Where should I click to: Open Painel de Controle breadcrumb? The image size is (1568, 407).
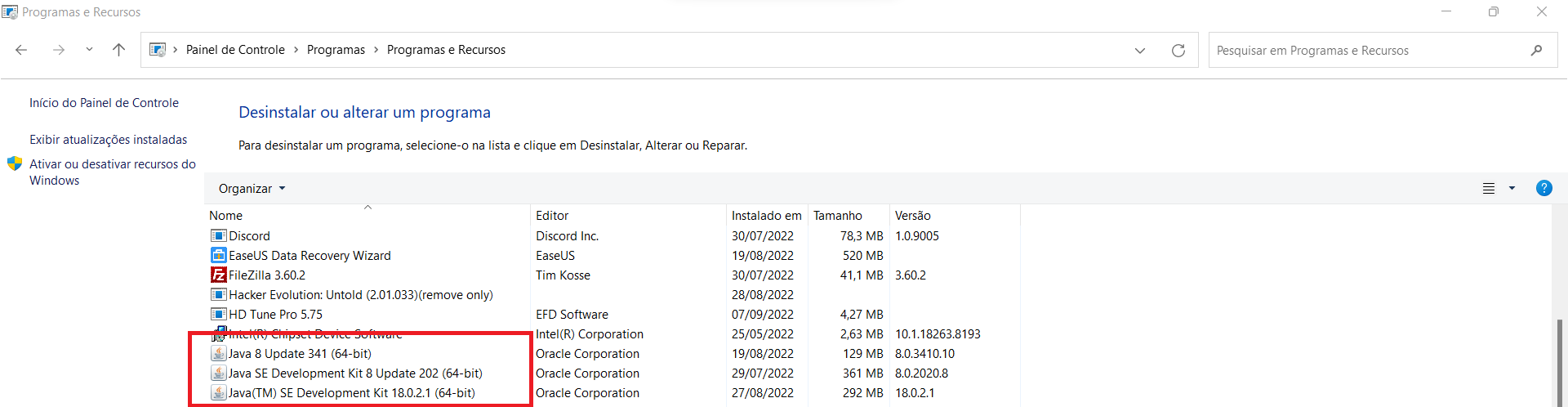(235, 50)
